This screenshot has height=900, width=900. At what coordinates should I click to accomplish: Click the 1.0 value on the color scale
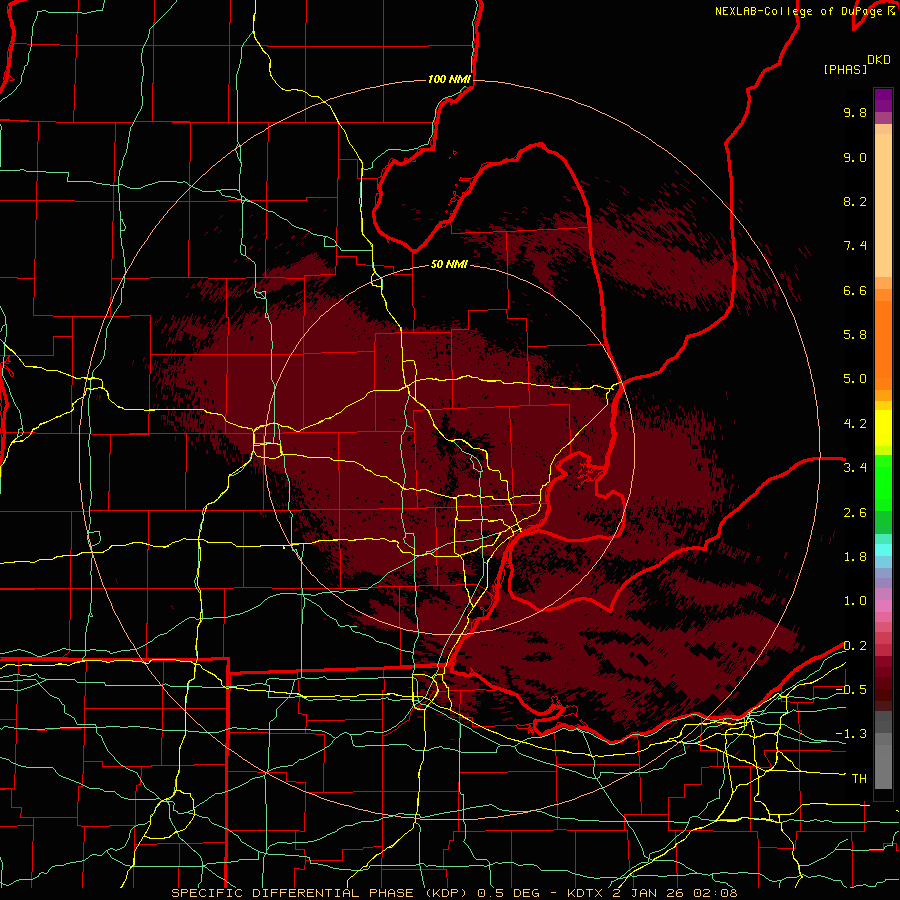pos(855,601)
